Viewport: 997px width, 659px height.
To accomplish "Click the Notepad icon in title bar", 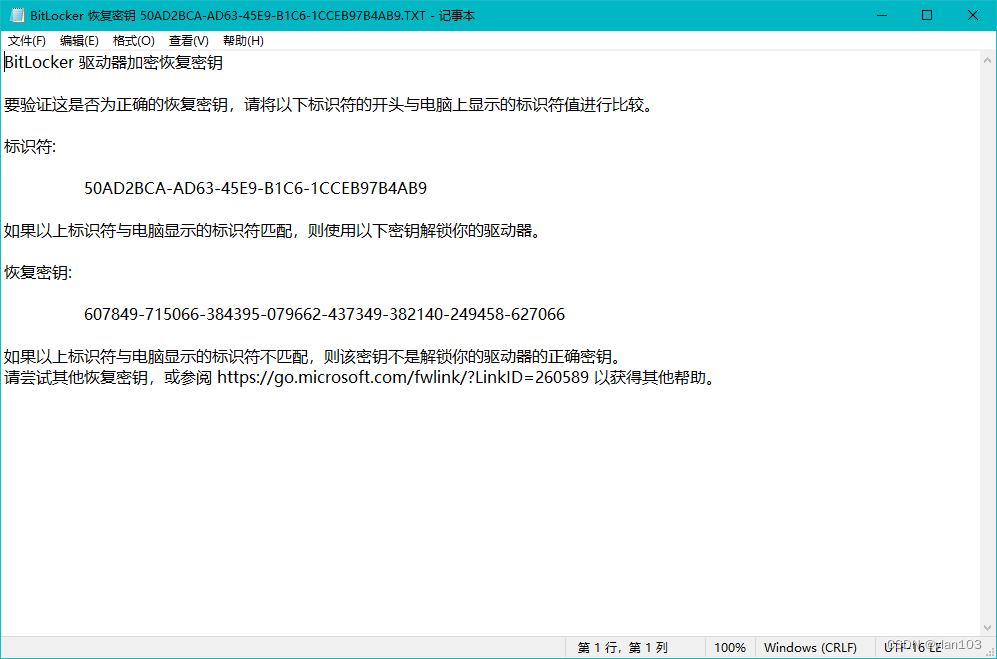I will tap(17, 15).
